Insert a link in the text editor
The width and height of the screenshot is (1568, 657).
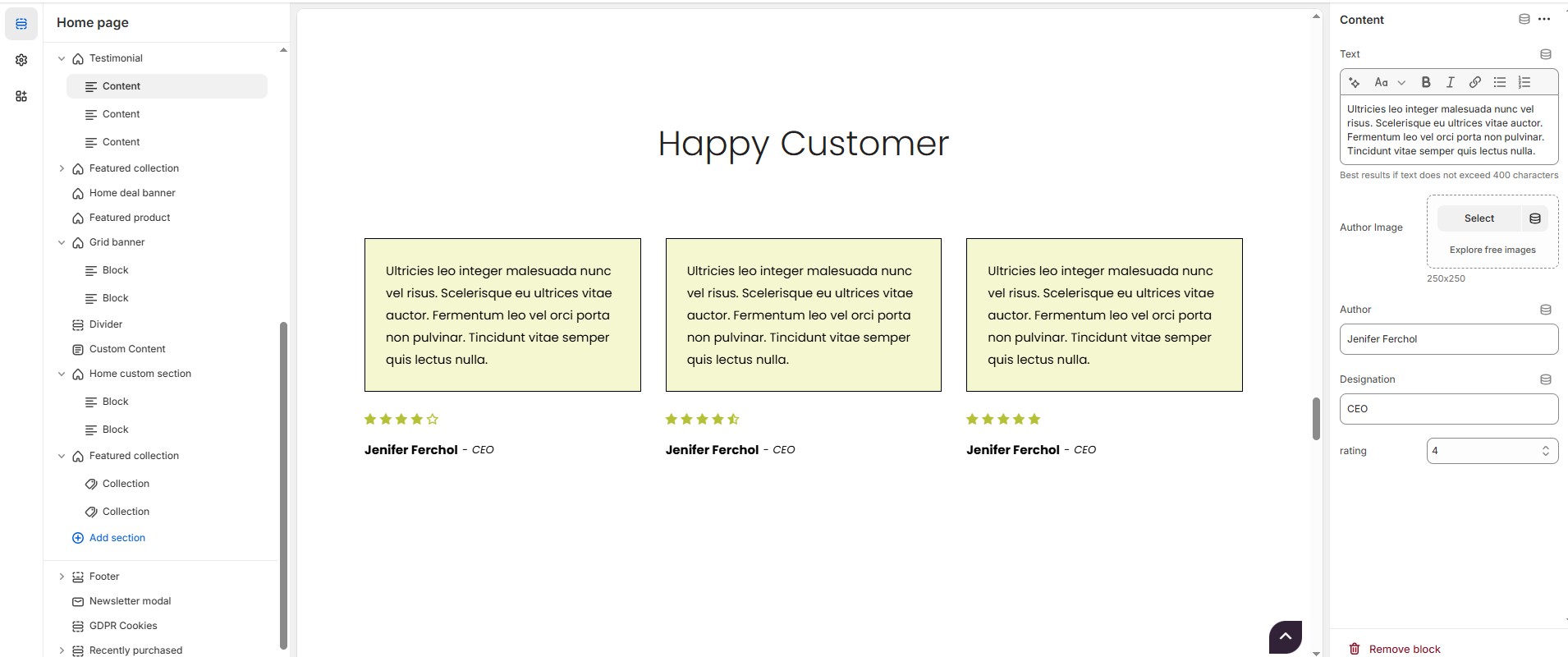[1475, 82]
